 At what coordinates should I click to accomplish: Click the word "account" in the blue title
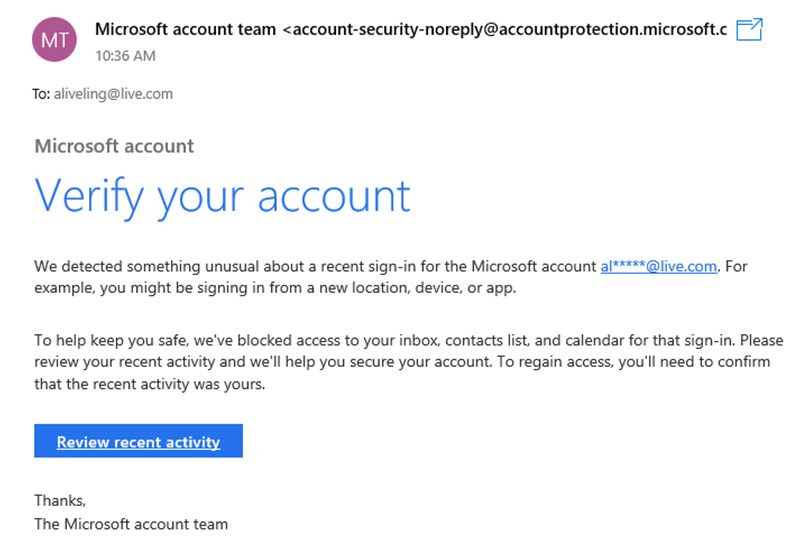(x=334, y=196)
